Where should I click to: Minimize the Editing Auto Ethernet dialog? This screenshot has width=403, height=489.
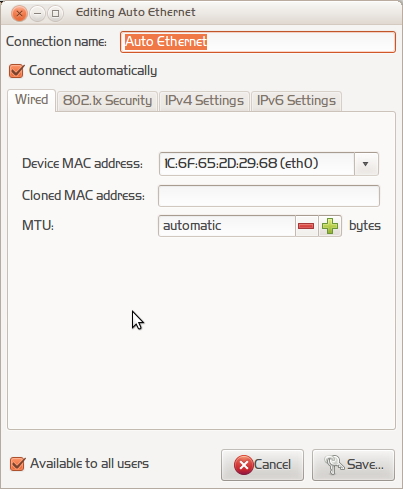tap(38, 14)
